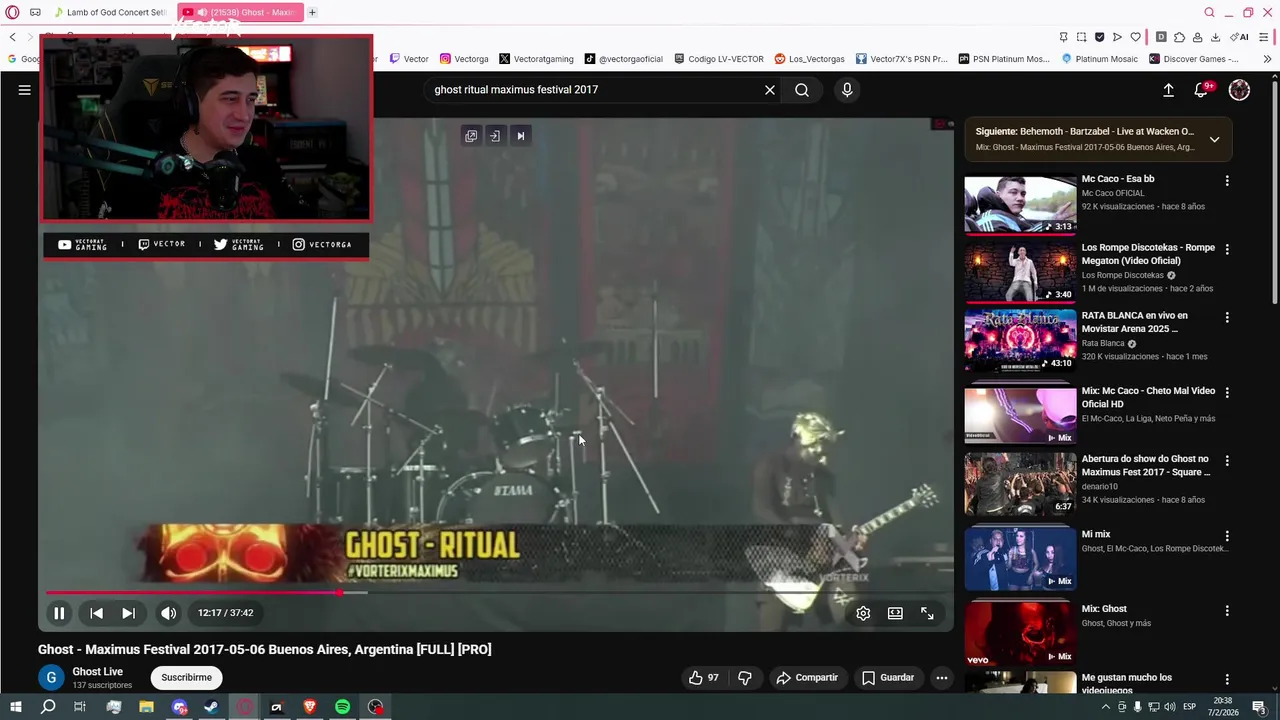Viewport: 1280px width, 720px height.
Task: Open Ghost Live channel avatar
Action: [x=51, y=677]
